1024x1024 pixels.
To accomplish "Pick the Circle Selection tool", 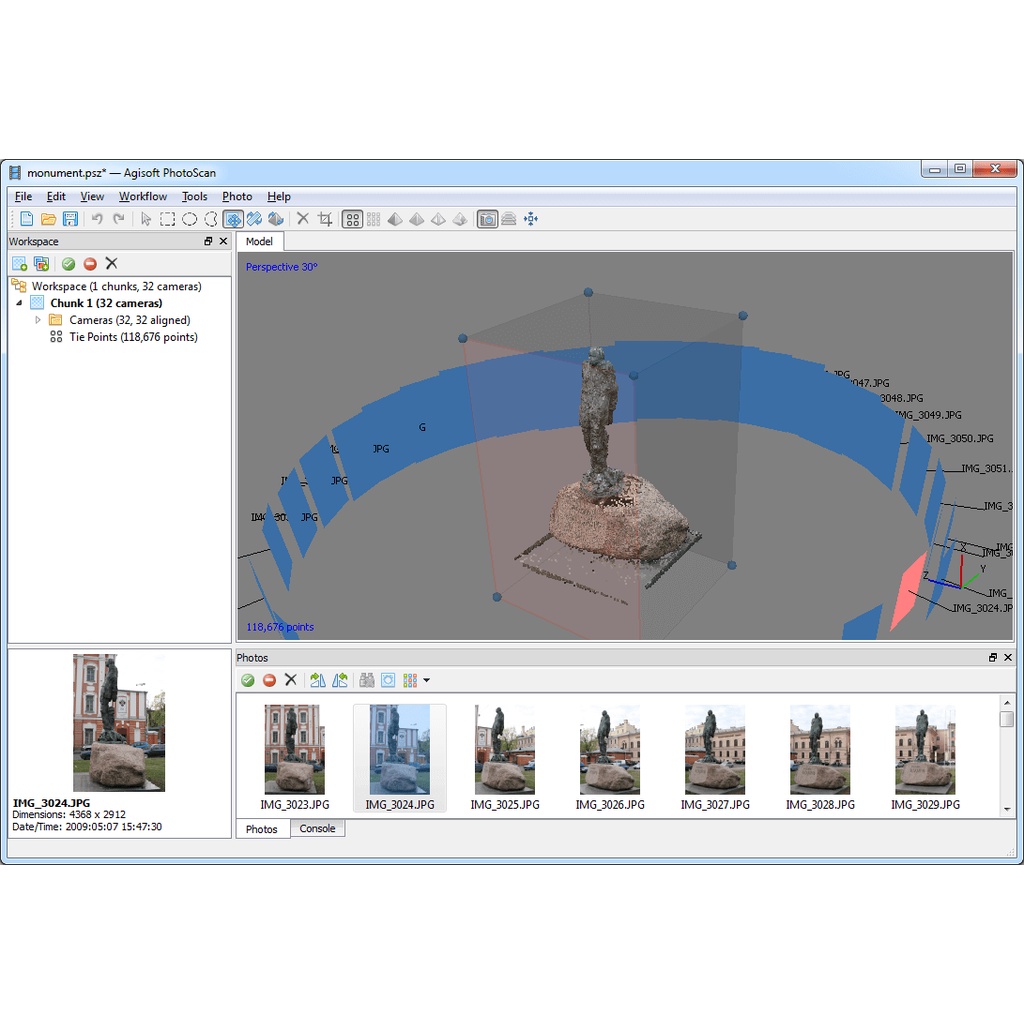I will click(x=189, y=219).
